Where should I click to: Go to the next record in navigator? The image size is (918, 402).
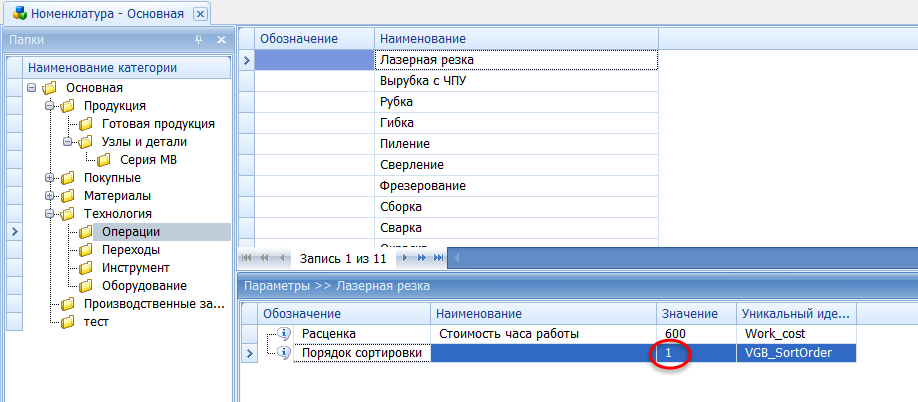pyautogui.click(x=405, y=258)
